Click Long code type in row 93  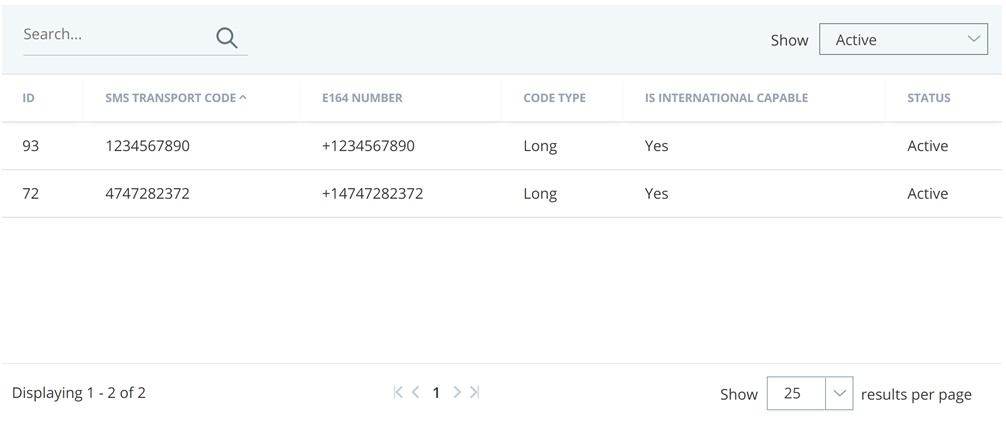[x=540, y=146]
